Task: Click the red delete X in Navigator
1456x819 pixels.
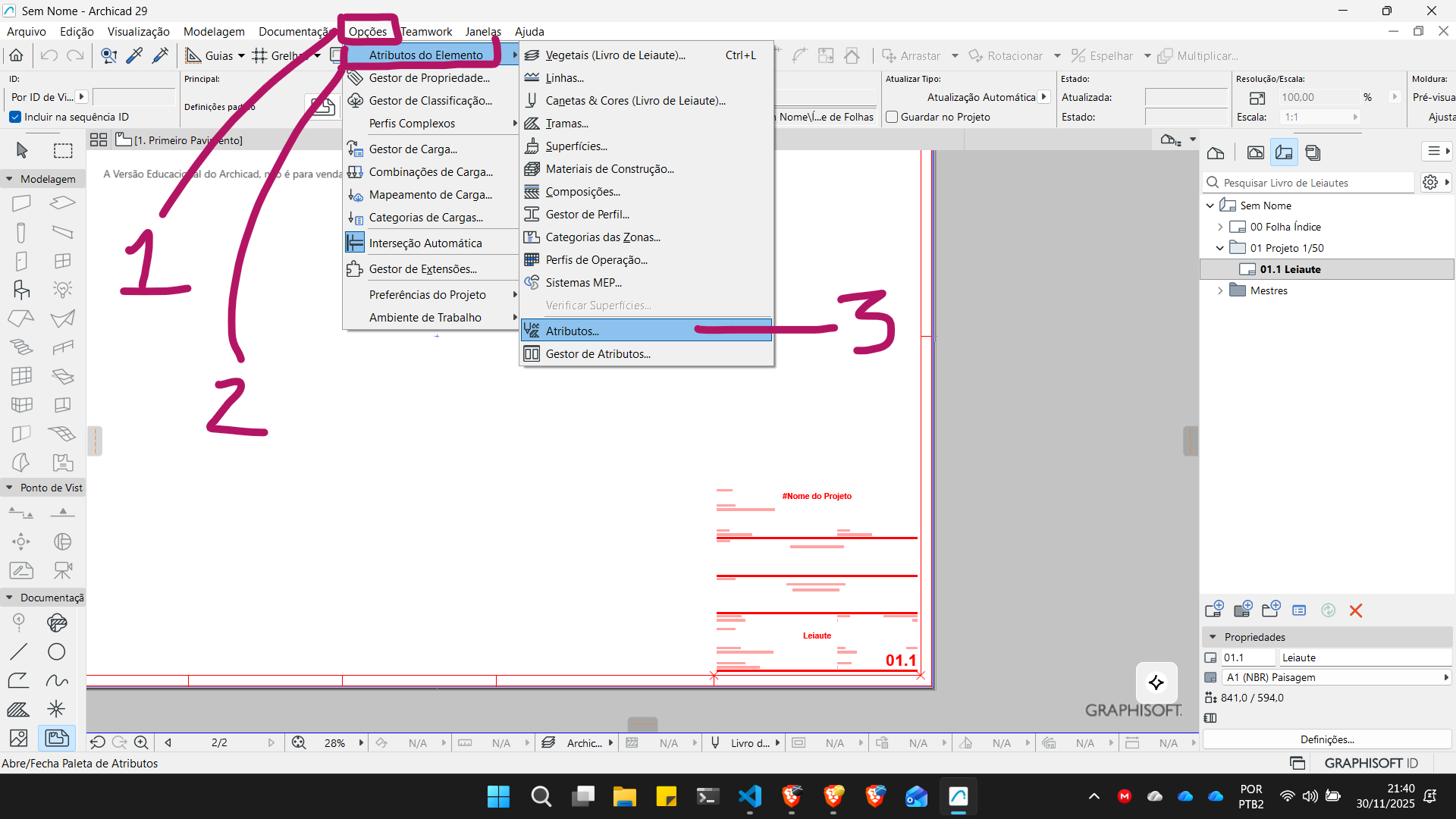Action: (x=1356, y=610)
